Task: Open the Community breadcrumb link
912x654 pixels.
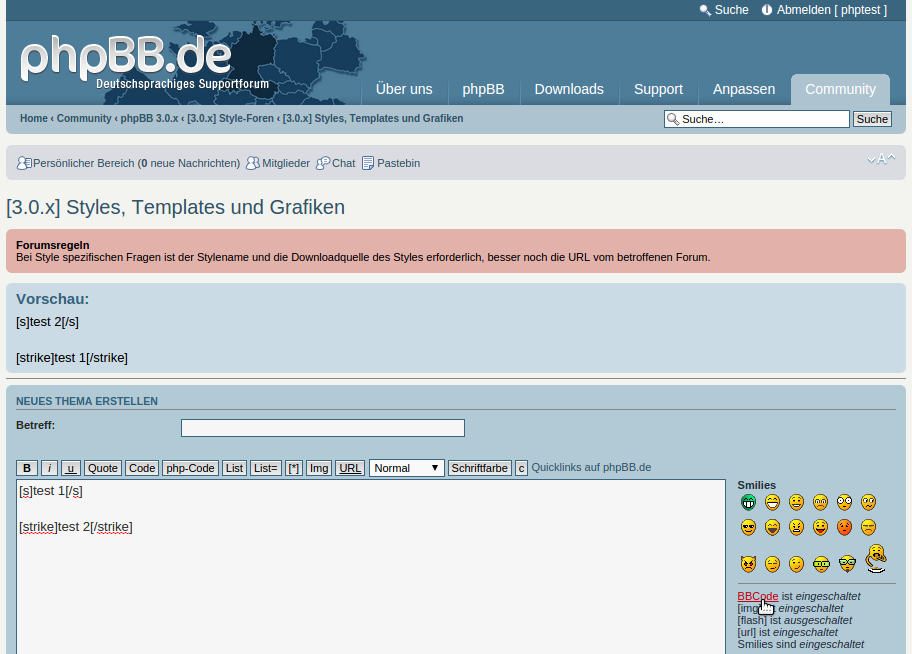Action: (84, 118)
